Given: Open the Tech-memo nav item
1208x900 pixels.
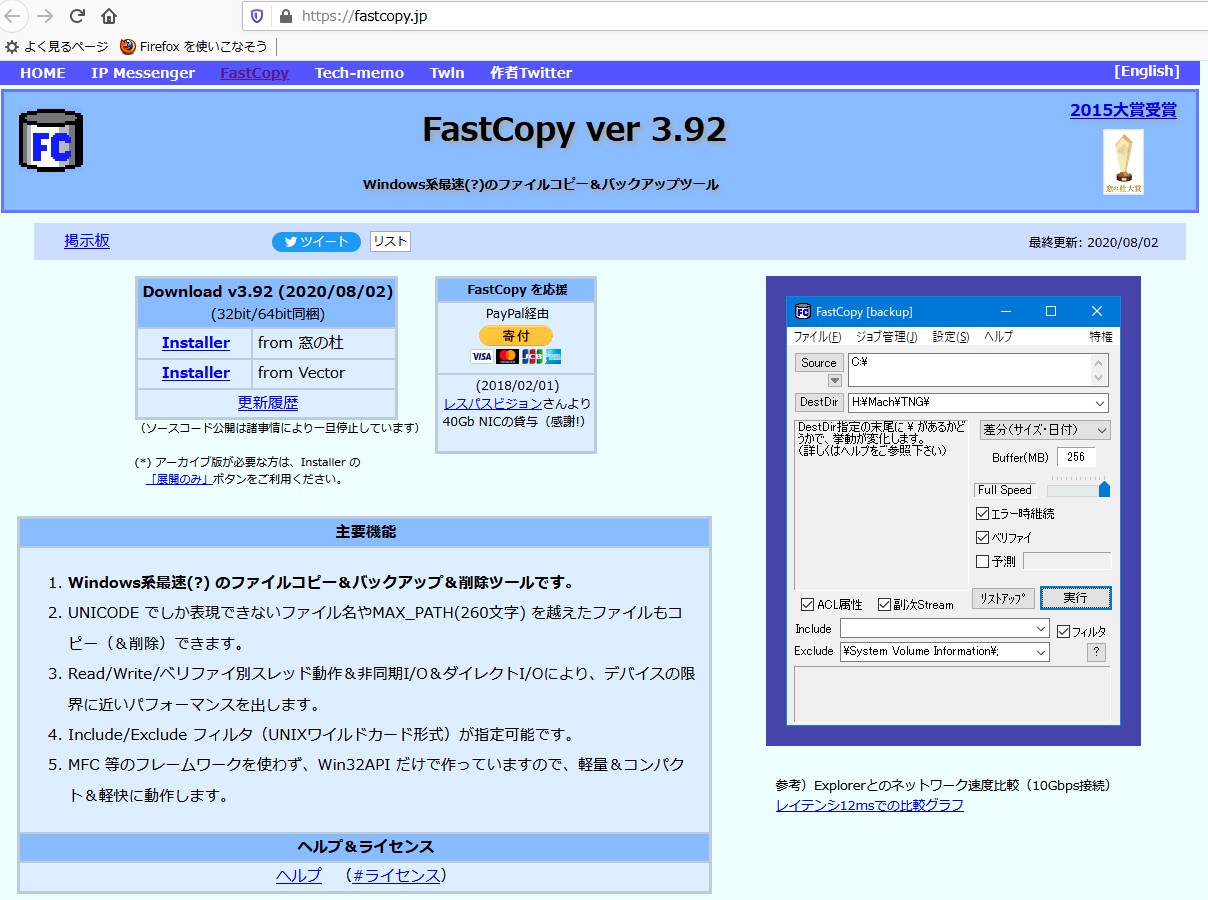Looking at the screenshot, I should [360, 73].
